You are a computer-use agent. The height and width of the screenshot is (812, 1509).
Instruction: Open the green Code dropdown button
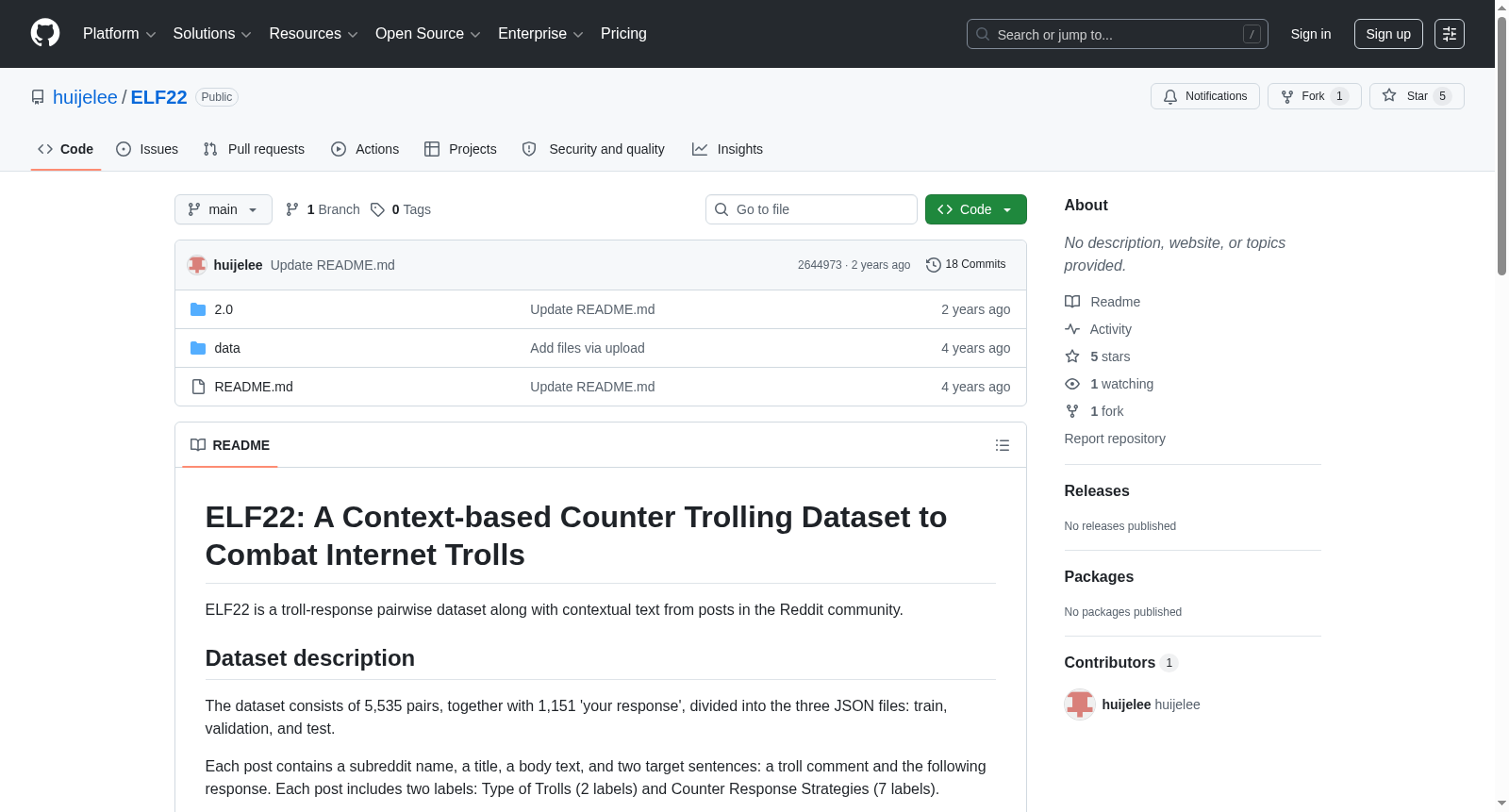coord(976,209)
